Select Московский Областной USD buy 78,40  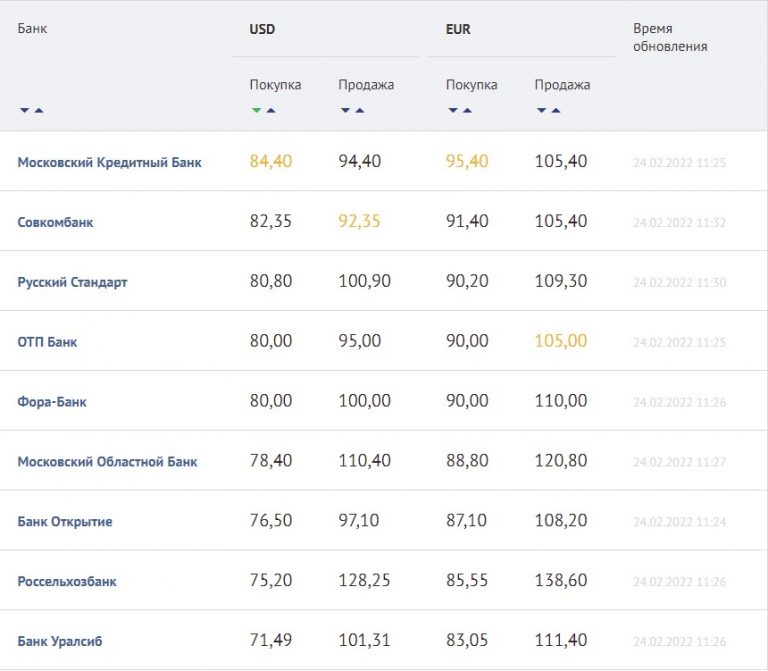[x=271, y=460]
